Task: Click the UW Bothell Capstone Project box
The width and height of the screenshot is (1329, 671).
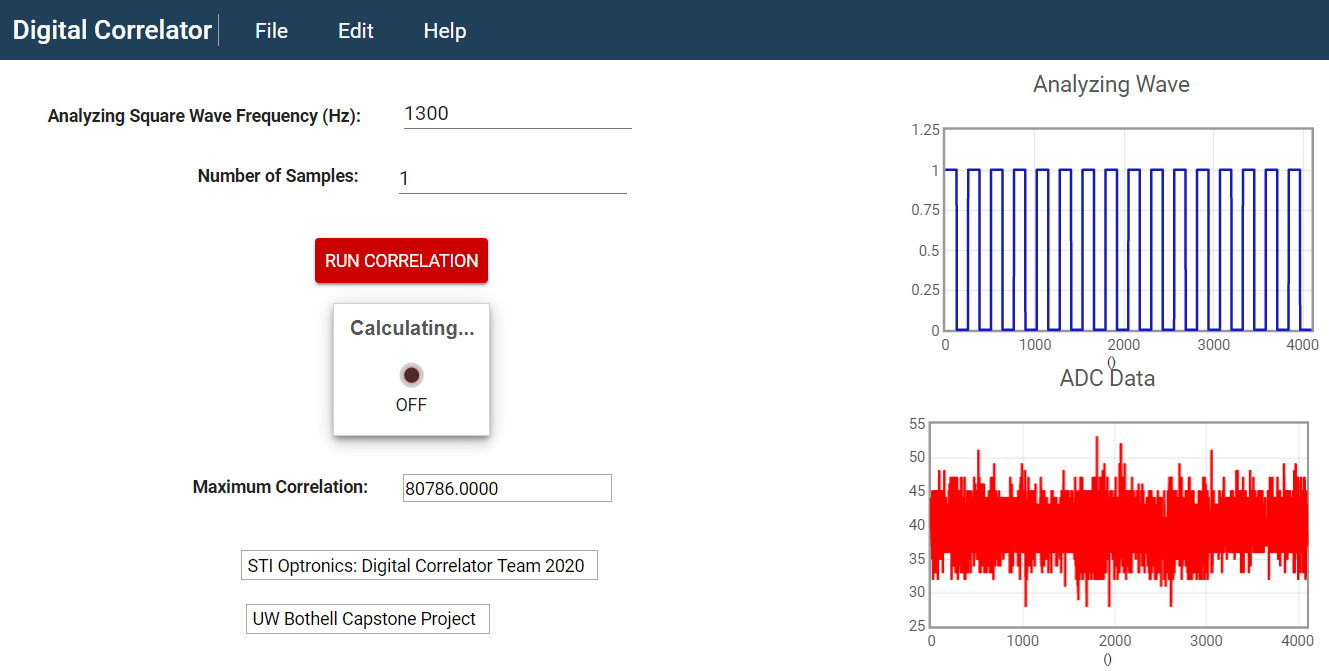Action: [x=367, y=619]
